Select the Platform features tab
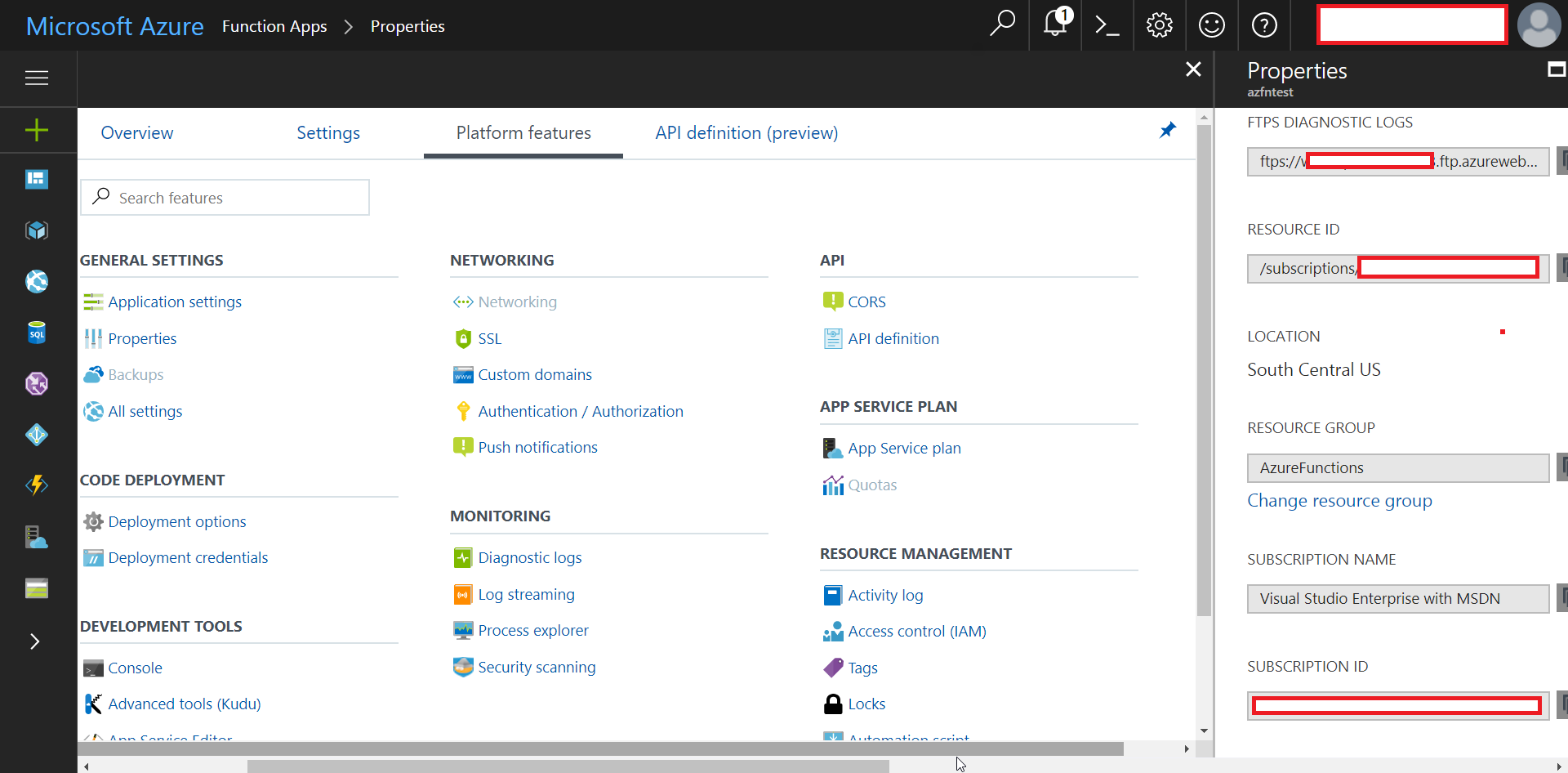The width and height of the screenshot is (1568, 773). (523, 132)
